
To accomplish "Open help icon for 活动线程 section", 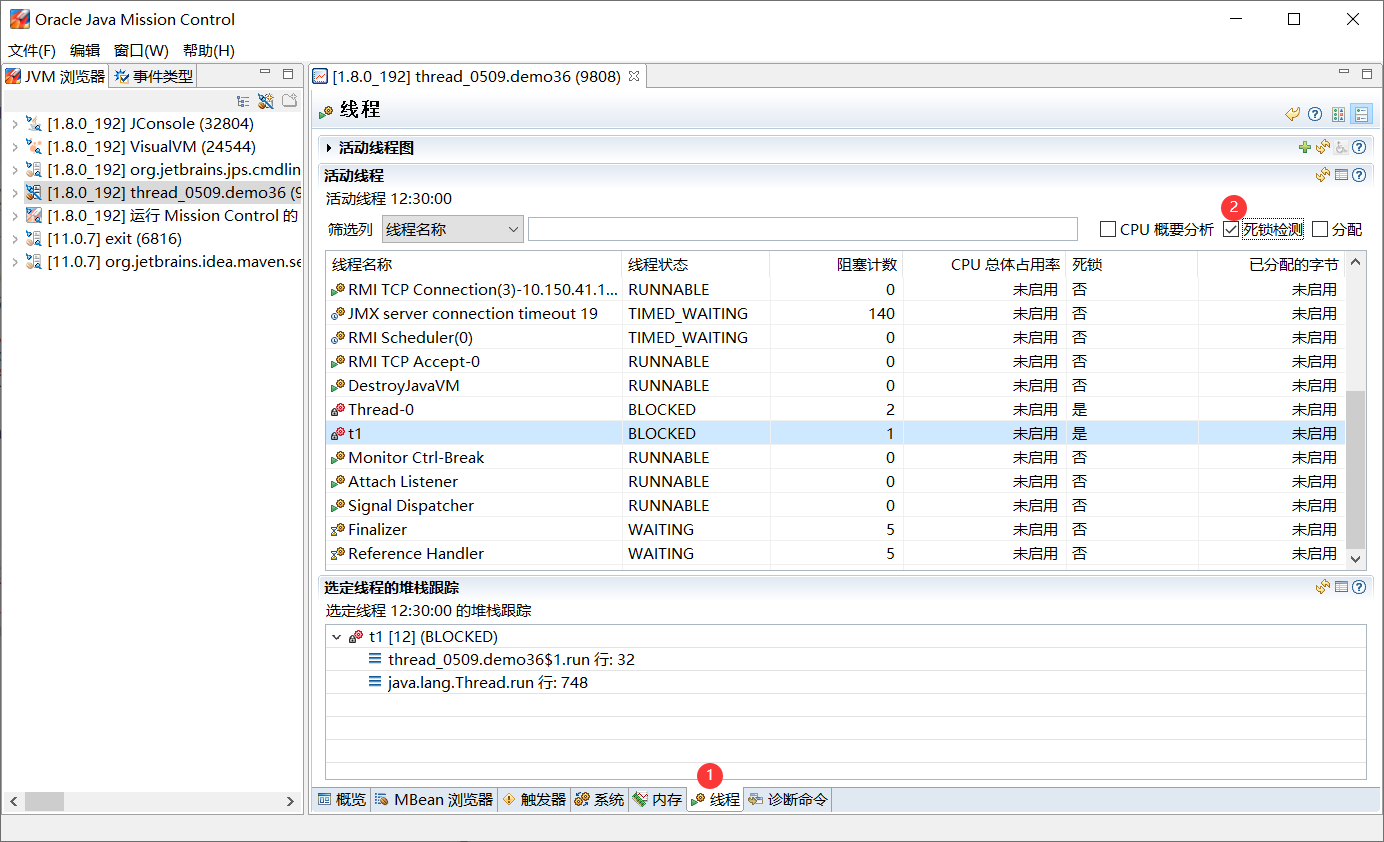I will 1359,175.
